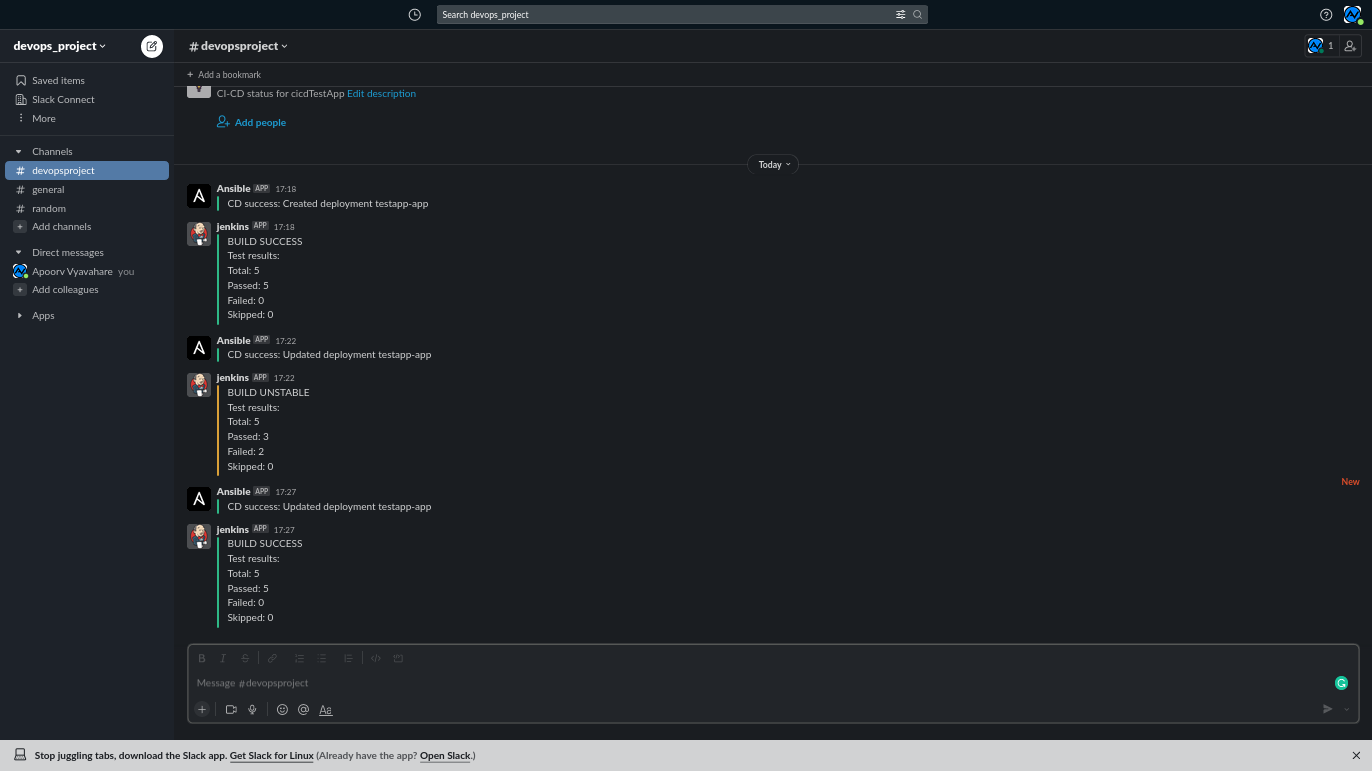The height and width of the screenshot is (771, 1372).
Task: Open the Today date dropdown
Action: pos(773,164)
